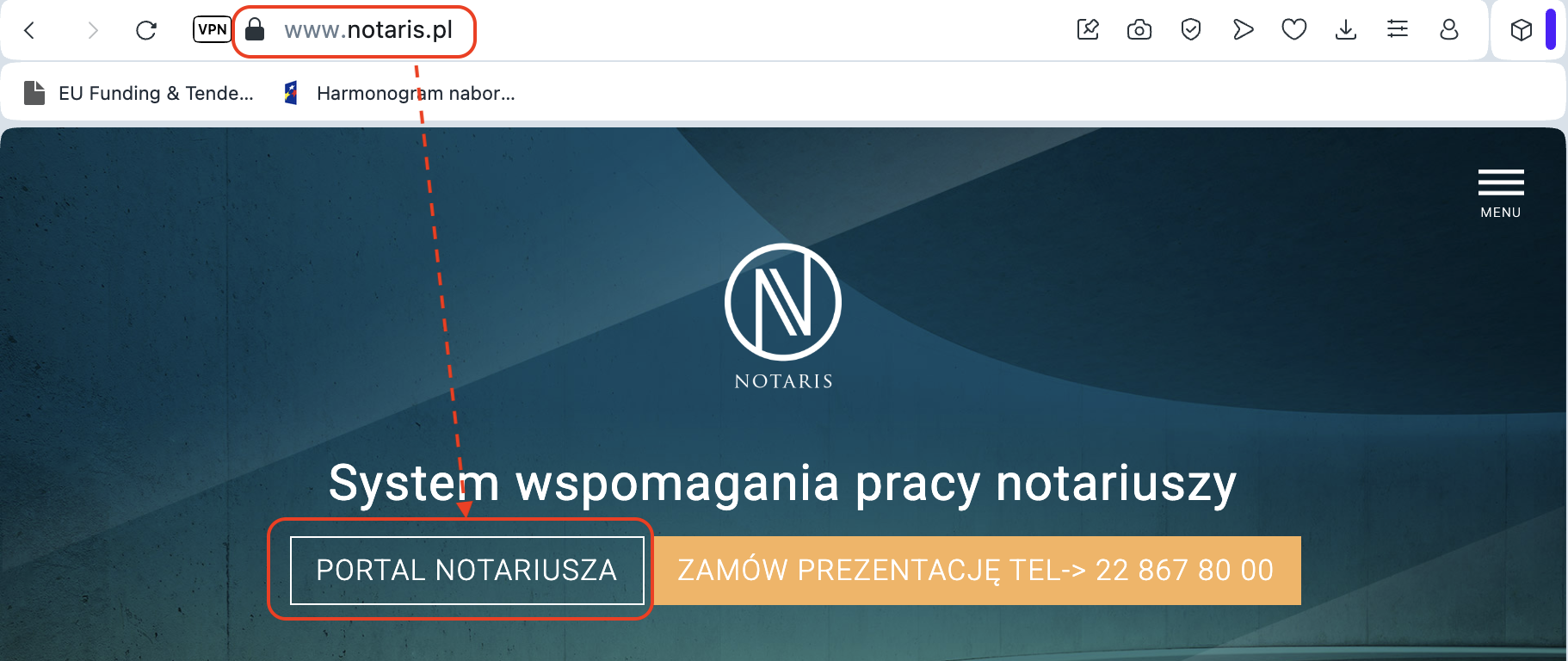The width and height of the screenshot is (1568, 661).
Task: Open the shield privacy protection icon
Action: (1191, 30)
